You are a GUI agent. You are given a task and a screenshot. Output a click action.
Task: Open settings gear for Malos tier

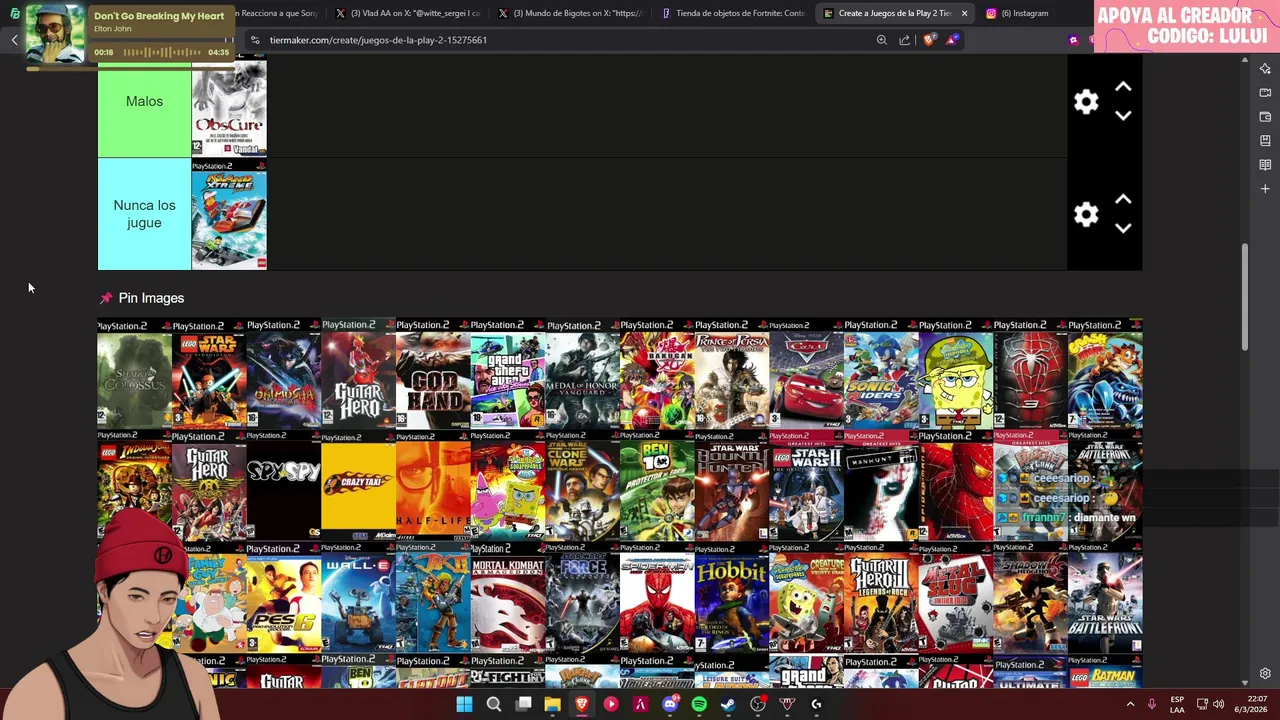click(x=1086, y=101)
